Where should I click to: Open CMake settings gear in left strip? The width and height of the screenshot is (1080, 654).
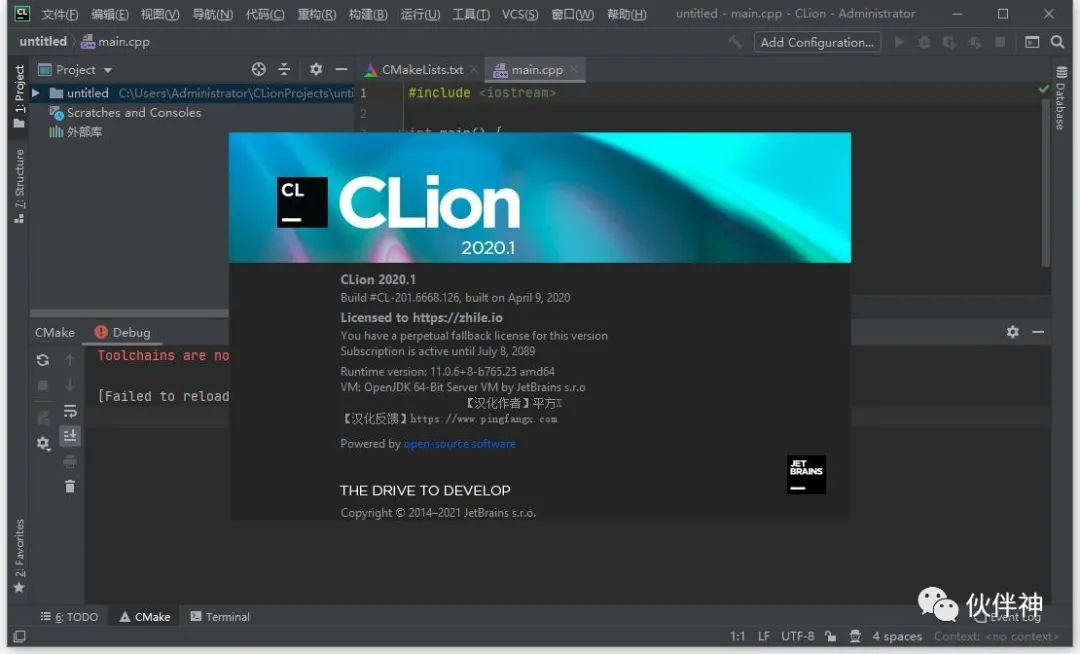(x=43, y=443)
